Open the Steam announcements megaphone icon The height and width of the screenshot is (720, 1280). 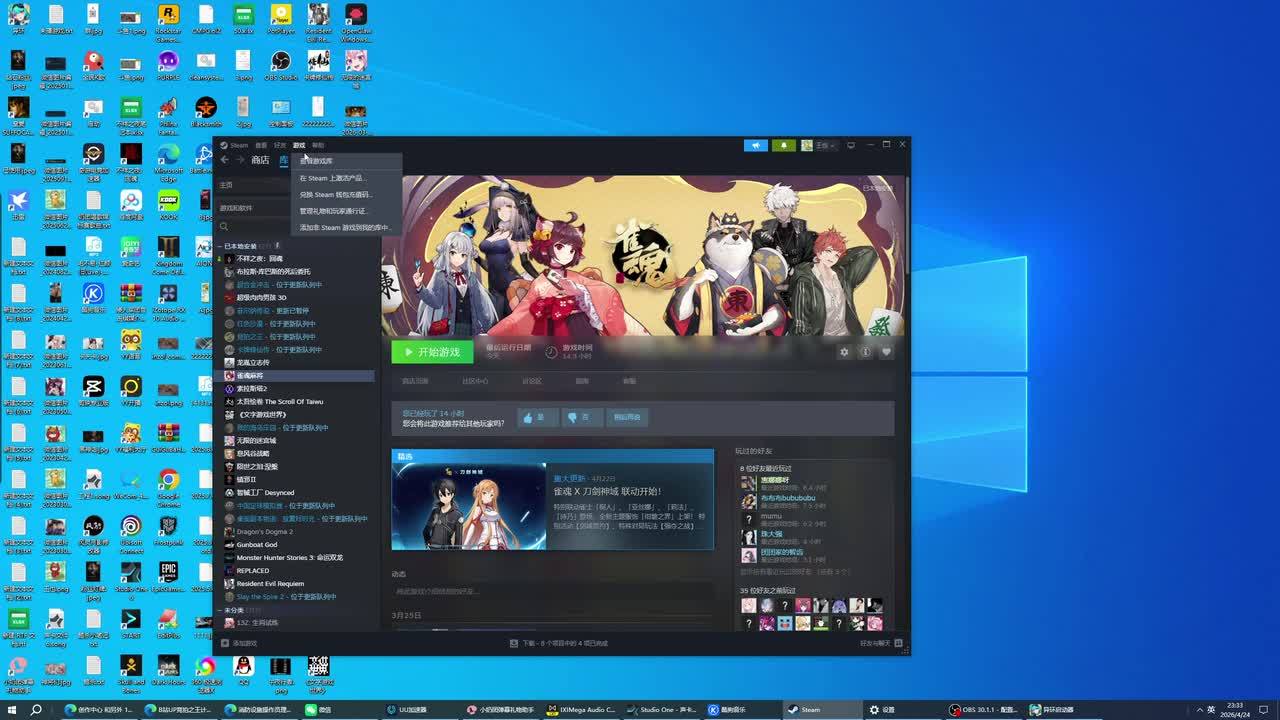(x=756, y=145)
